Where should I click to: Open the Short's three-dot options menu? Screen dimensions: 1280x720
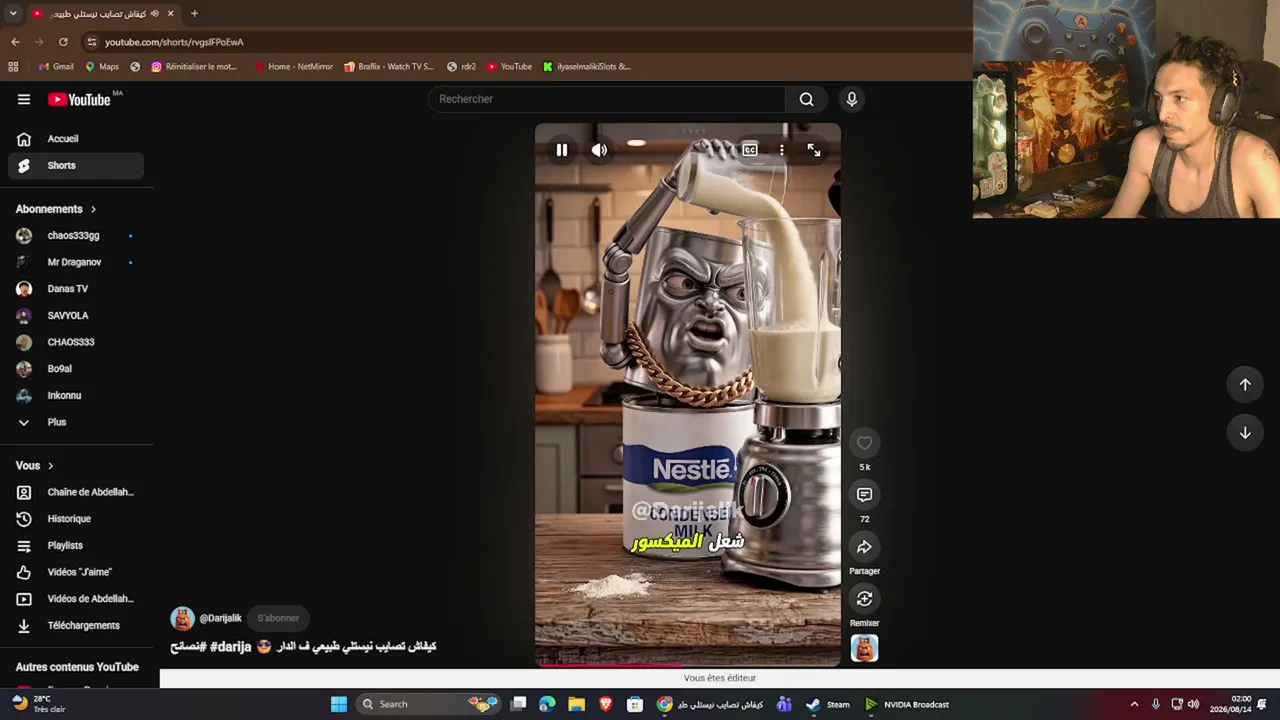[782, 150]
